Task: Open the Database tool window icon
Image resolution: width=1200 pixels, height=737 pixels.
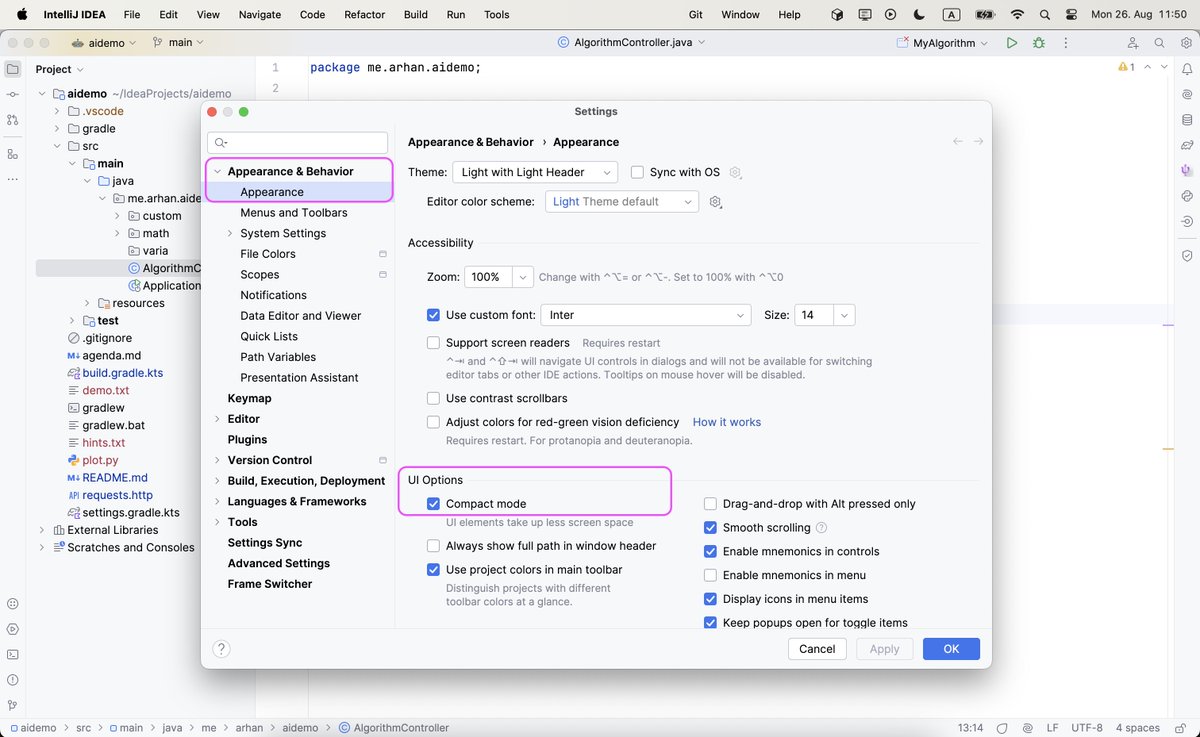Action: (1187, 119)
